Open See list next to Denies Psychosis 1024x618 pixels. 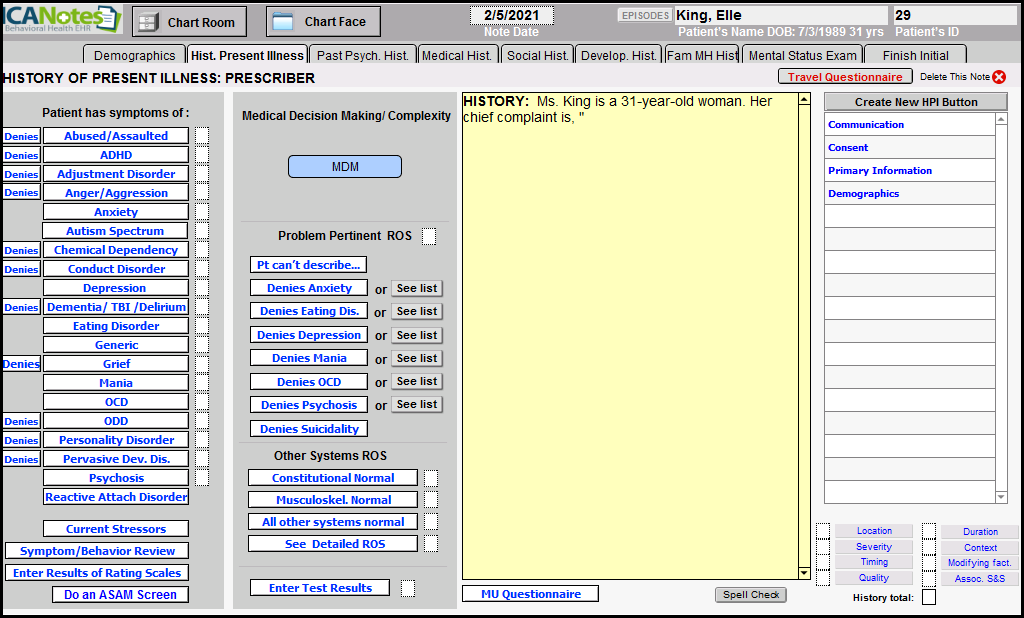(x=416, y=405)
